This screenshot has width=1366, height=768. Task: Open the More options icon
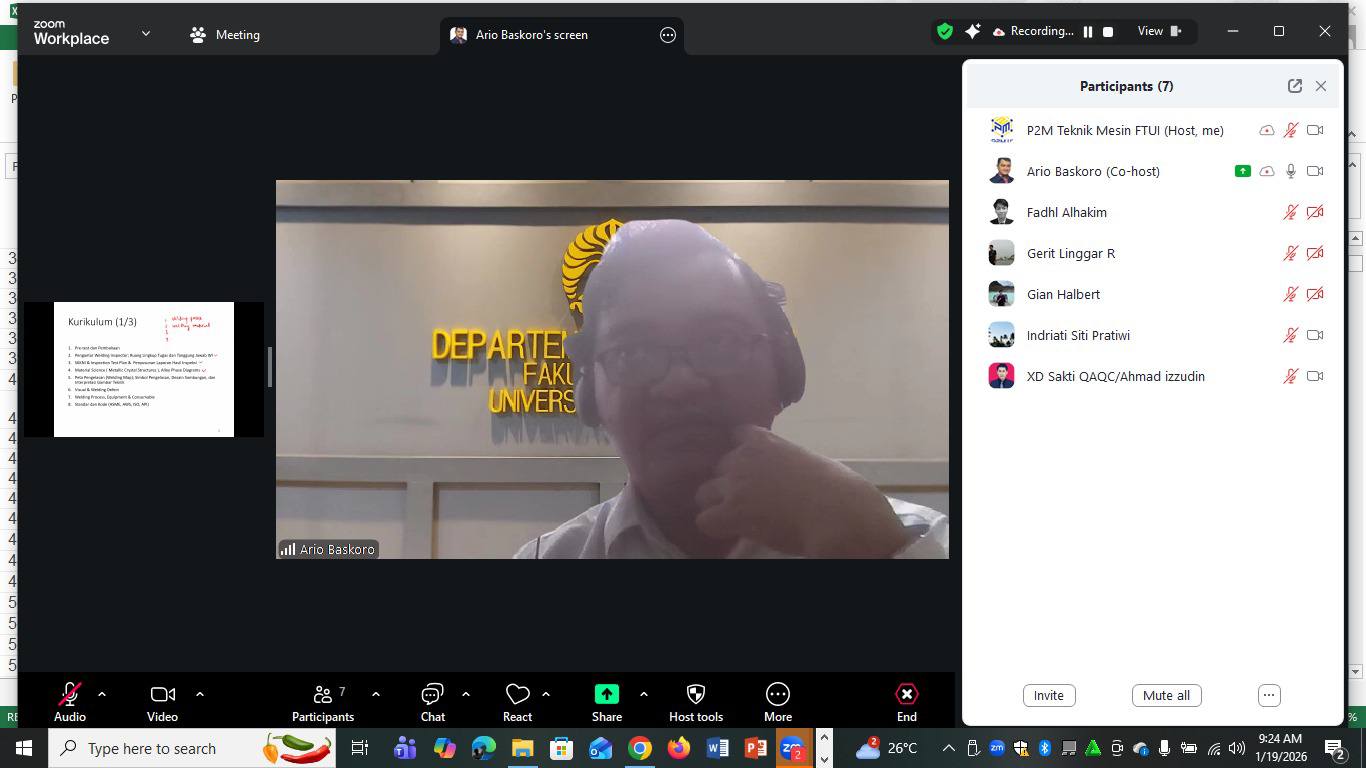[778, 694]
